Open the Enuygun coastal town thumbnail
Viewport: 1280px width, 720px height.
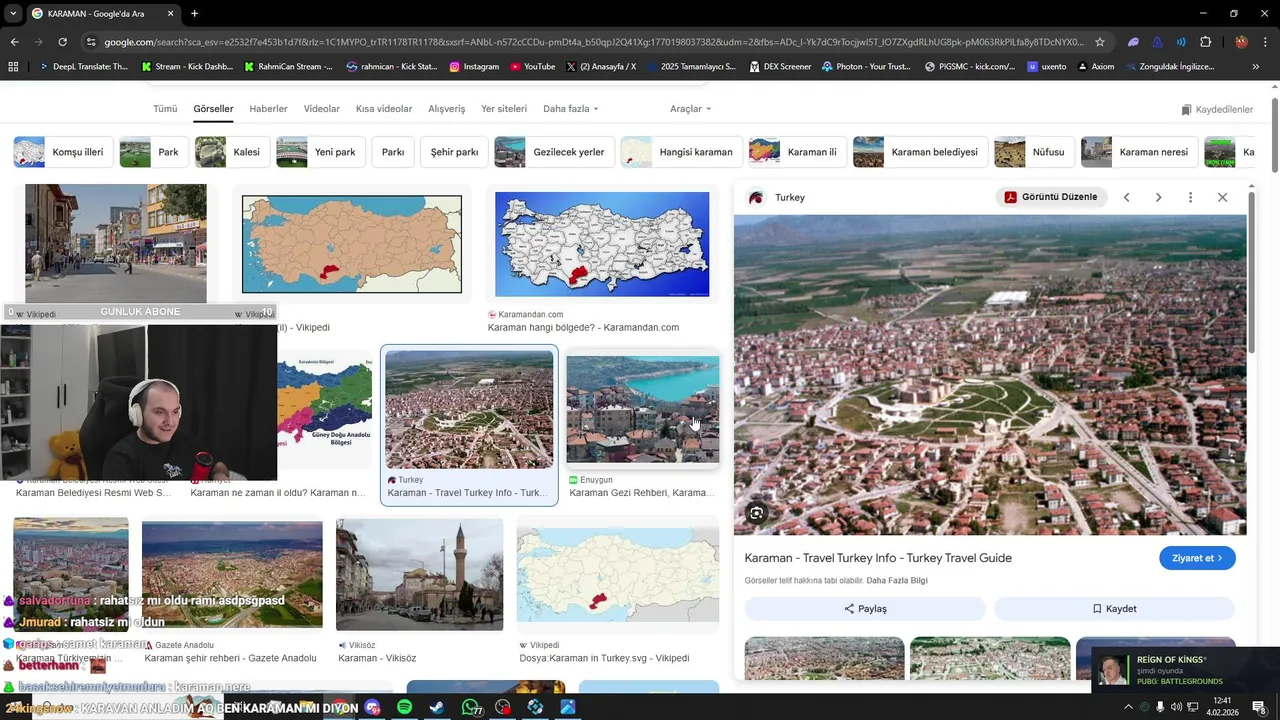click(642, 409)
